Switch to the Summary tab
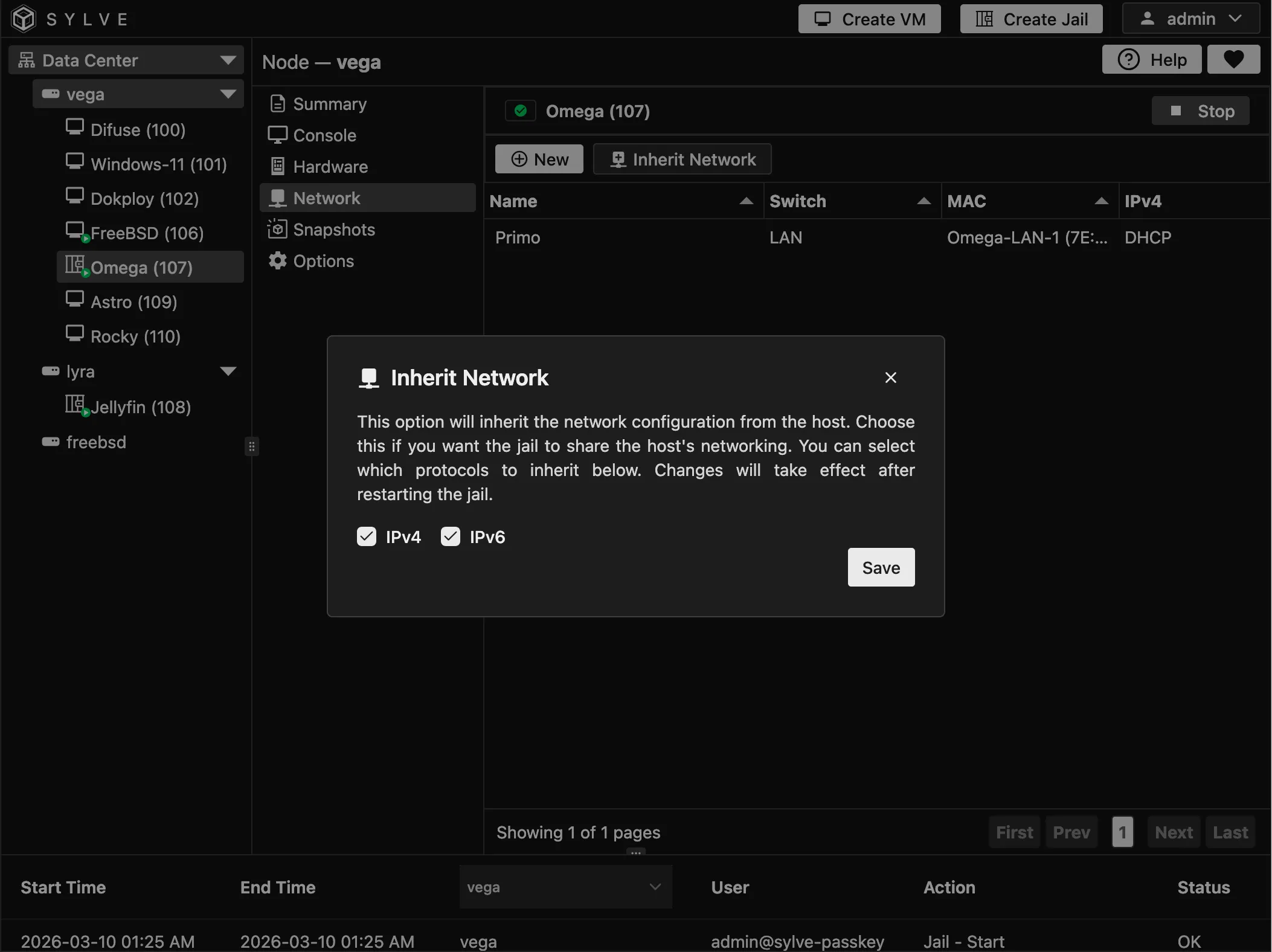The height and width of the screenshot is (952, 1272). [x=329, y=103]
